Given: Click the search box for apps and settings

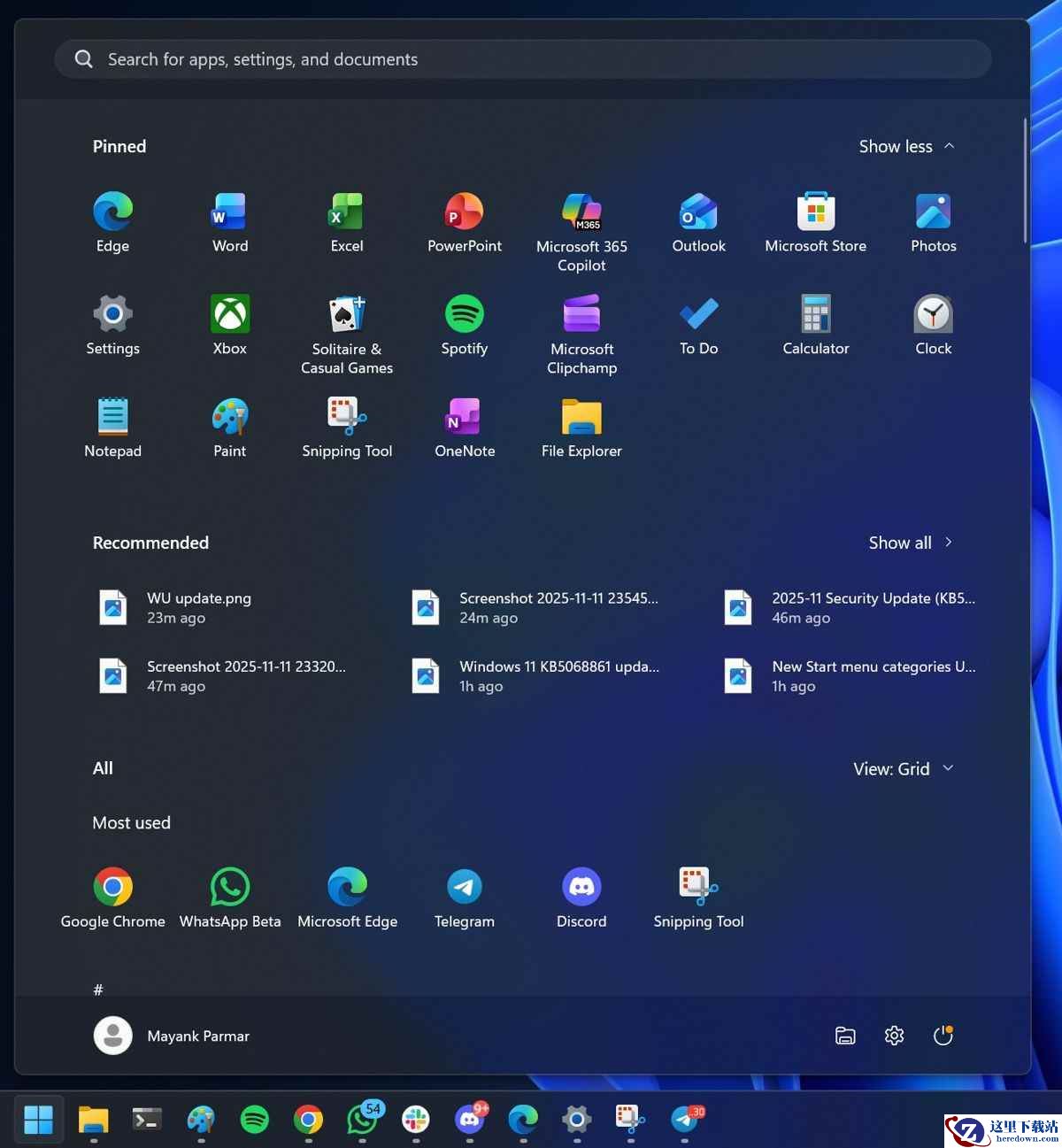Looking at the screenshot, I should (x=522, y=59).
